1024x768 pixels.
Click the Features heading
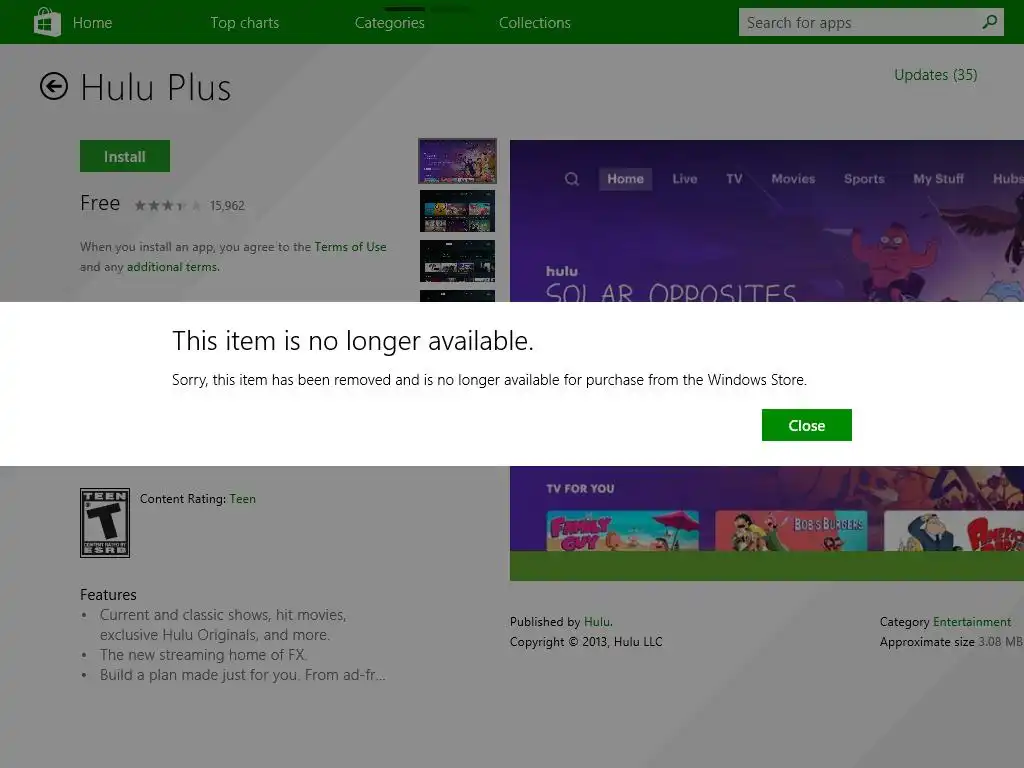(x=108, y=595)
